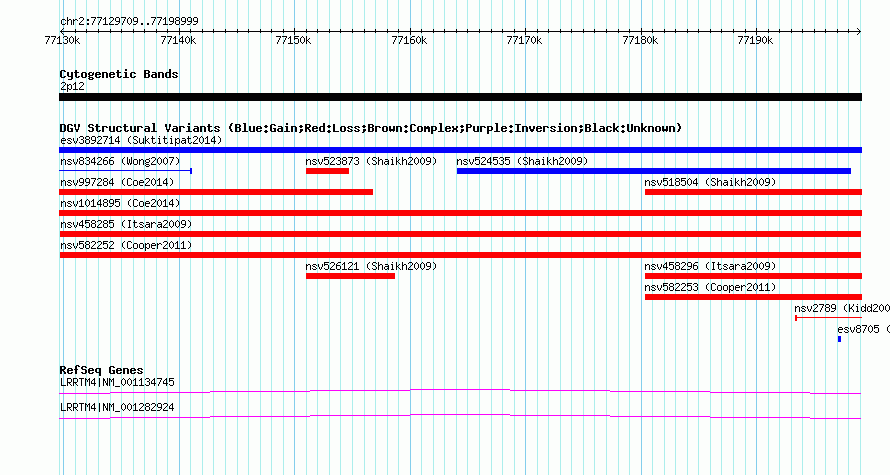Image resolution: width=890 pixels, height=475 pixels.
Task: Open the nsv458296 (Itsara2009) label
Action: pos(710,266)
